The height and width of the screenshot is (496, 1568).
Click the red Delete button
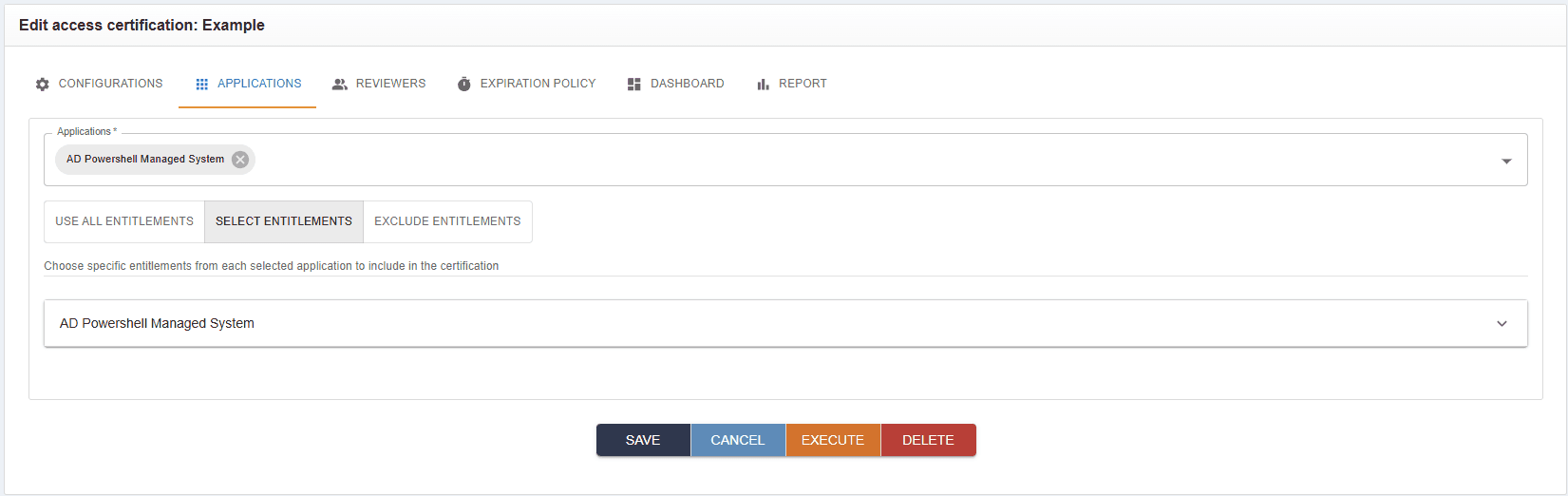point(928,440)
